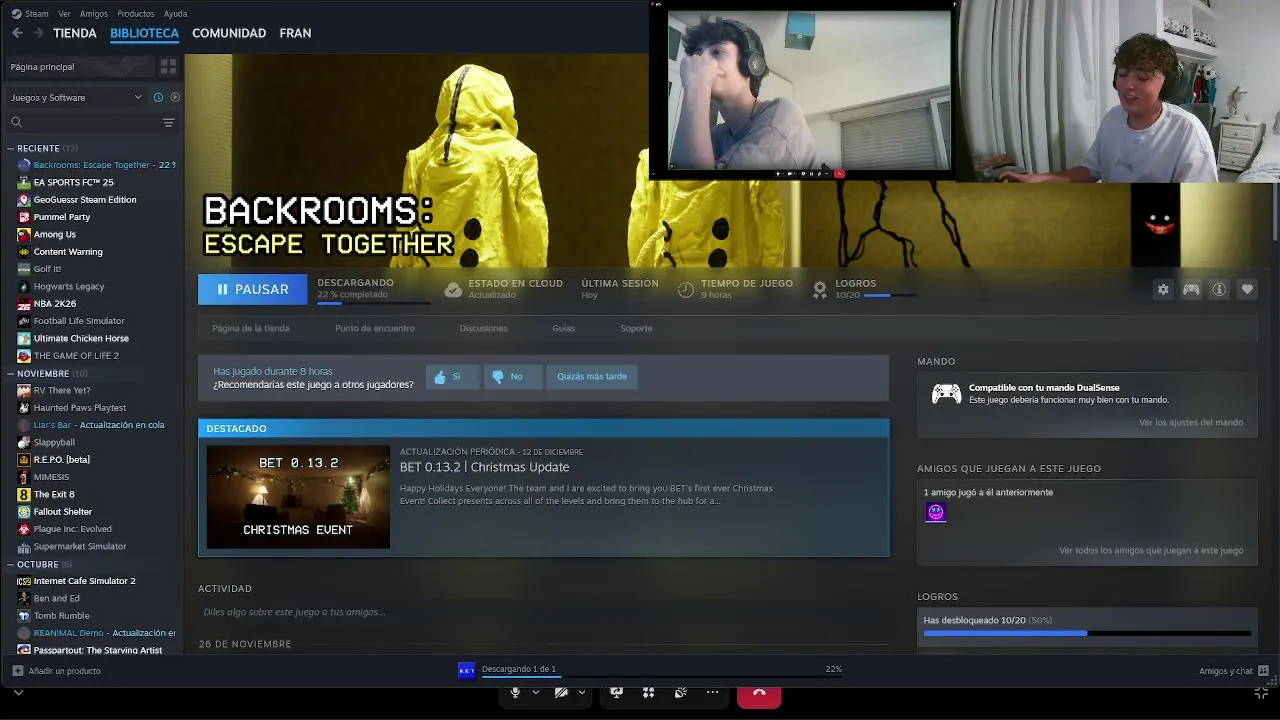Add Backrooms to favorites with heart icon
Image resolution: width=1280 pixels, height=720 pixels.
[x=1247, y=289]
